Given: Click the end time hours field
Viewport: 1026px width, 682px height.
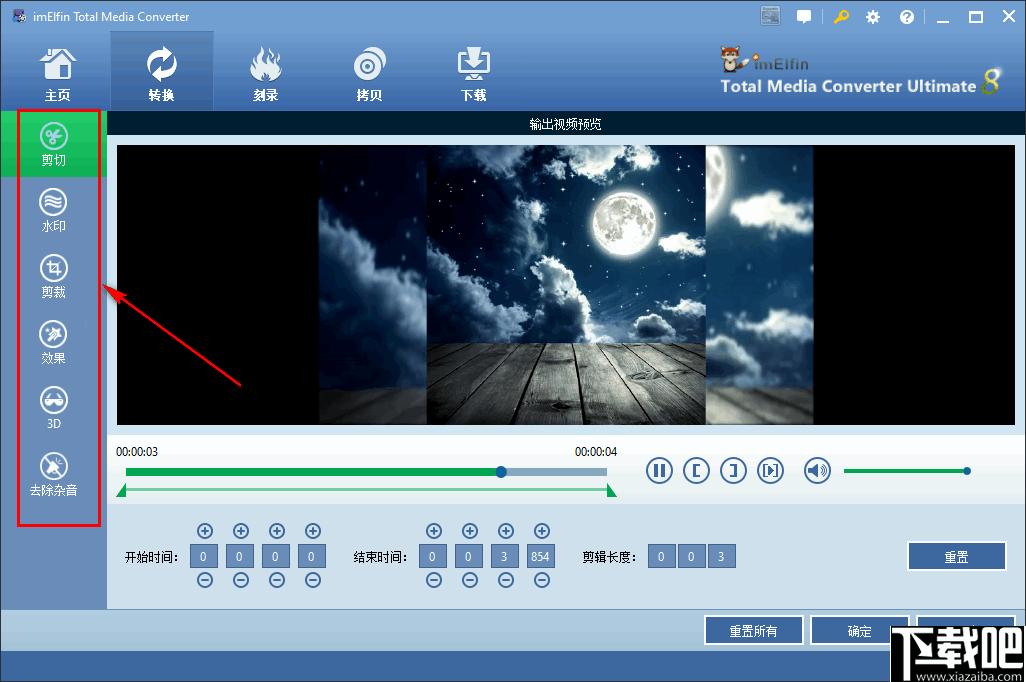Looking at the screenshot, I should point(433,556).
